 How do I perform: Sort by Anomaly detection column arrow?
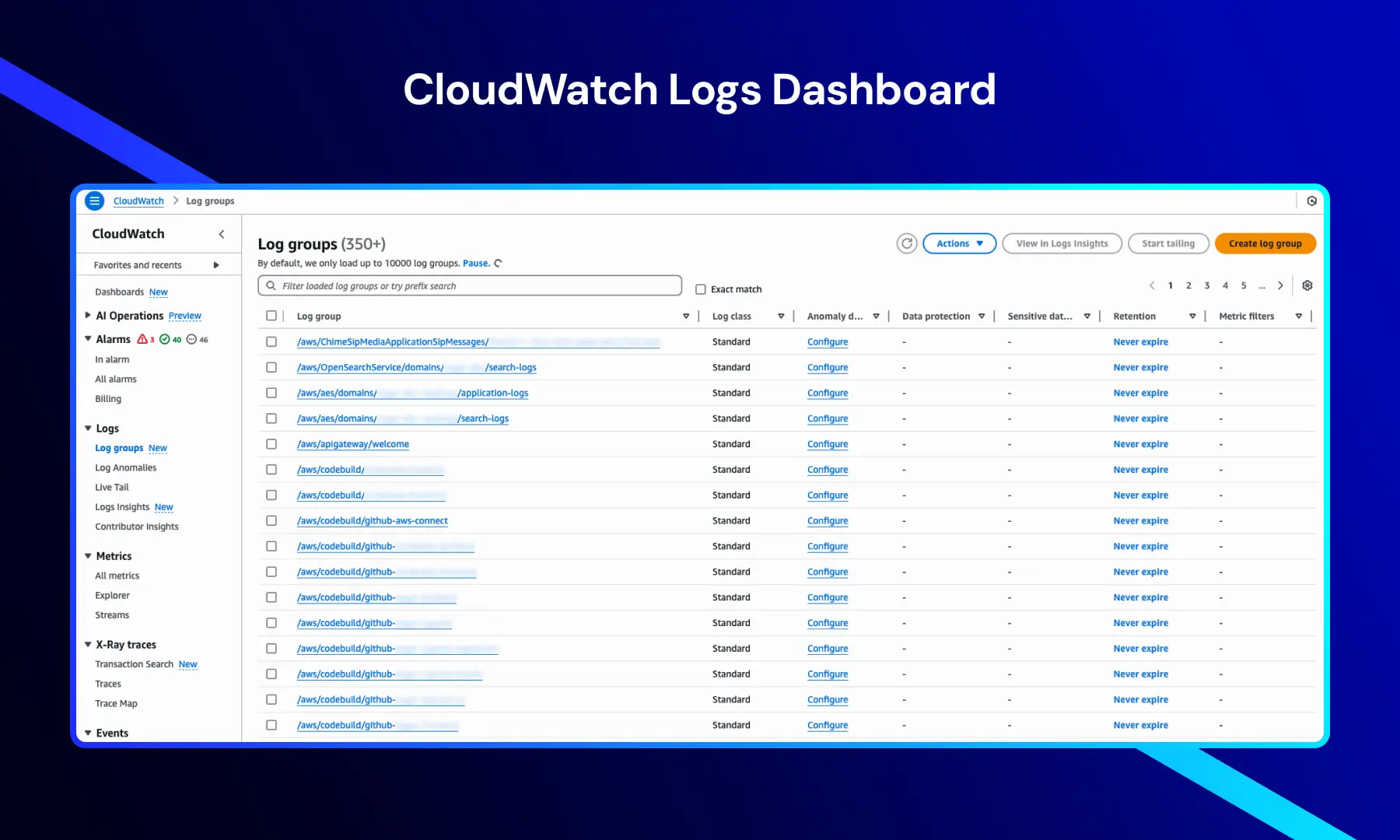click(x=876, y=317)
